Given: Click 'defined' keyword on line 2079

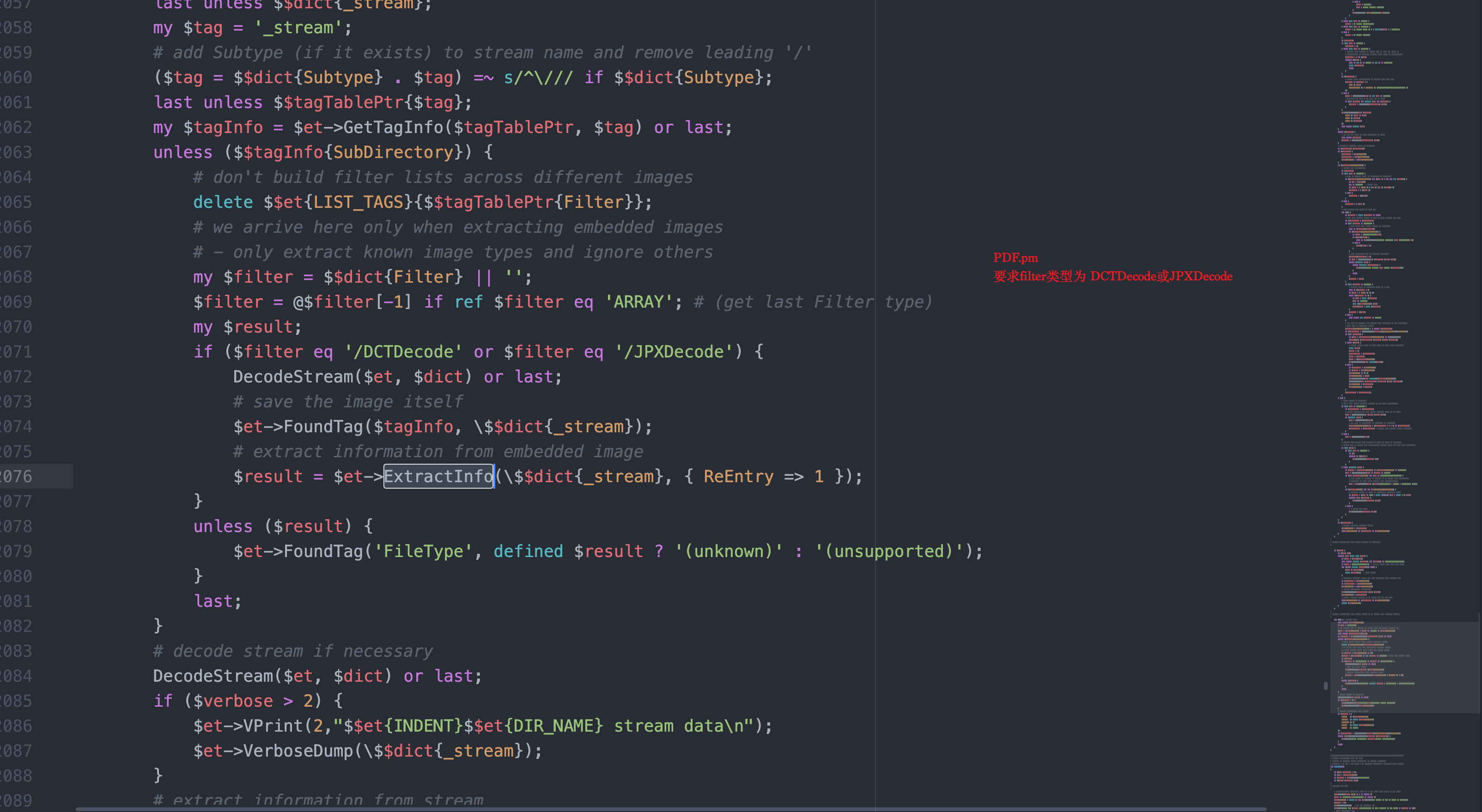Looking at the screenshot, I should [528, 551].
